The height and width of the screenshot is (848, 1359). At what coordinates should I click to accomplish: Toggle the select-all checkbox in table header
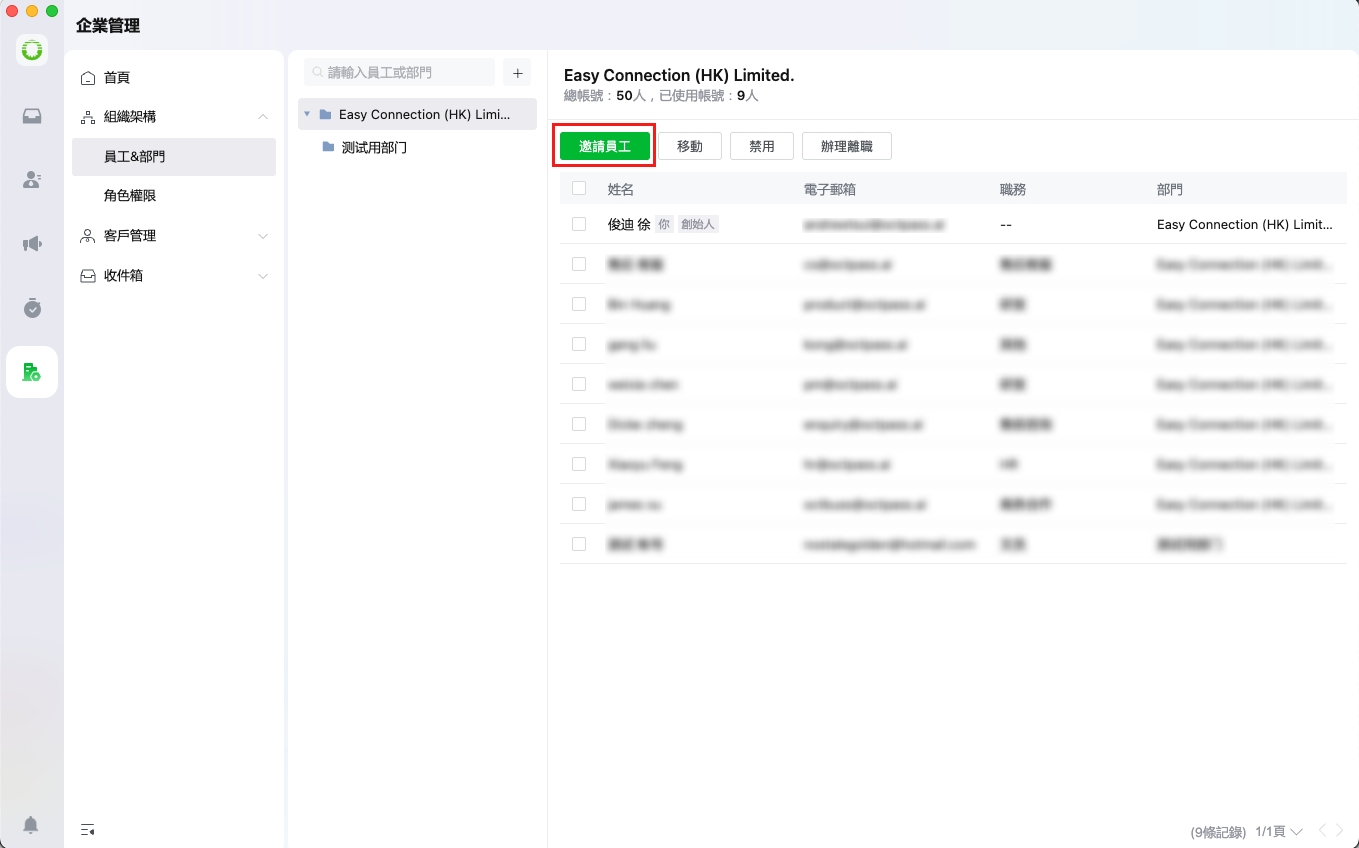click(579, 188)
